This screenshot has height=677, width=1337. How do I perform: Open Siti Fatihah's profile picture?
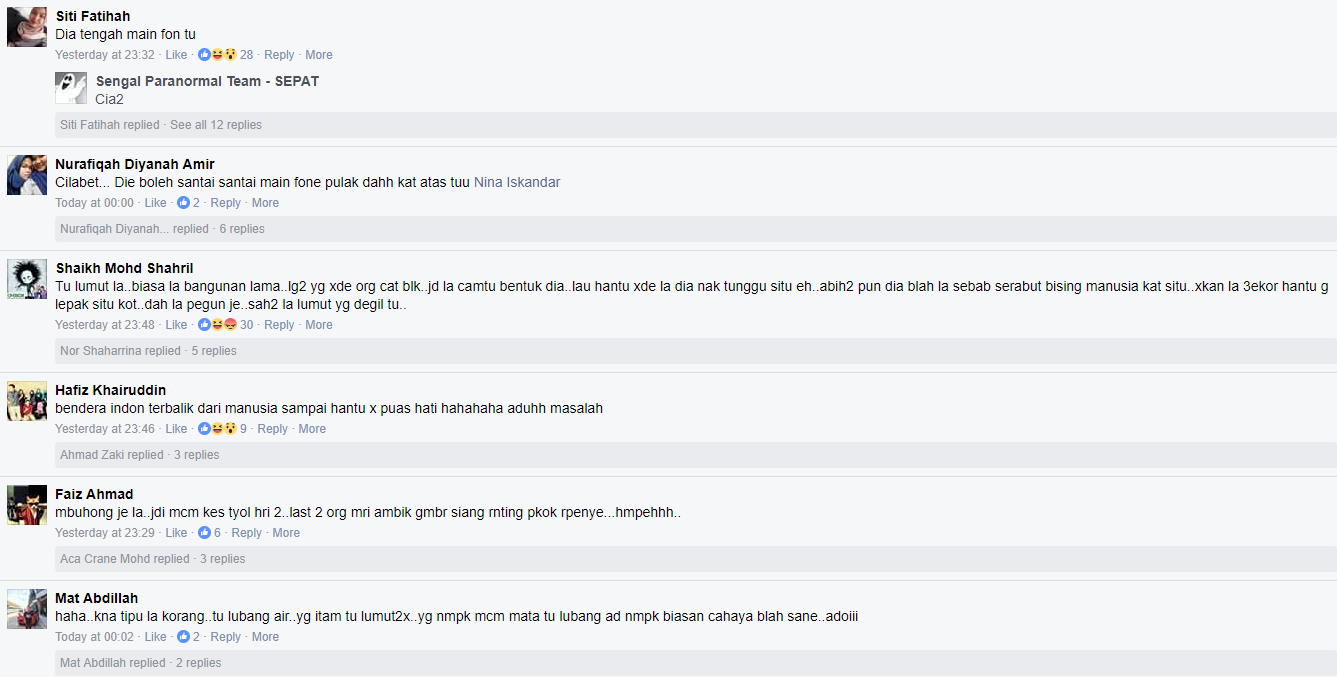tap(27, 27)
